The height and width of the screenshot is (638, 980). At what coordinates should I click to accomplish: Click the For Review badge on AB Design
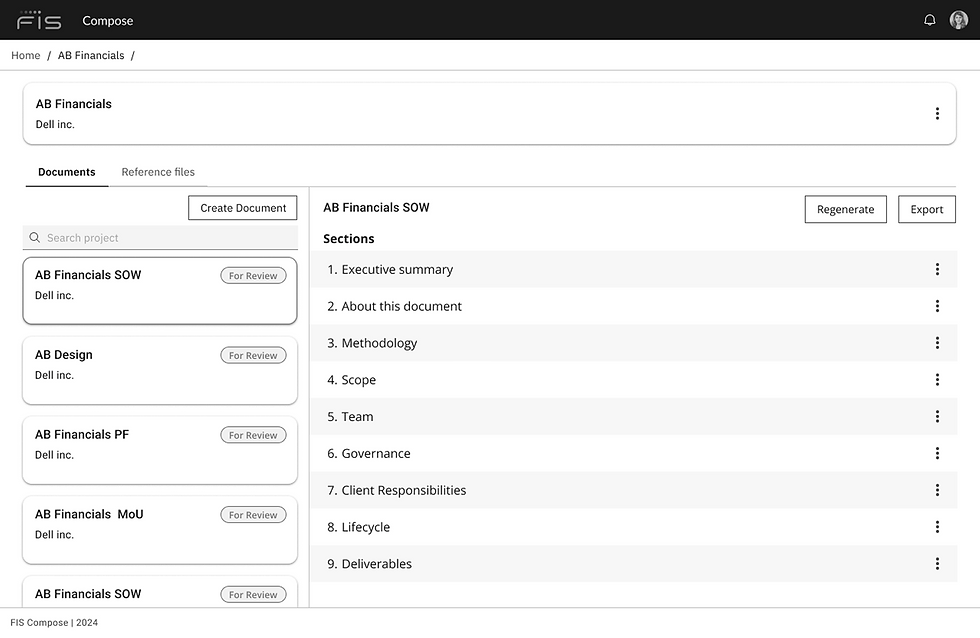pyautogui.click(x=253, y=355)
